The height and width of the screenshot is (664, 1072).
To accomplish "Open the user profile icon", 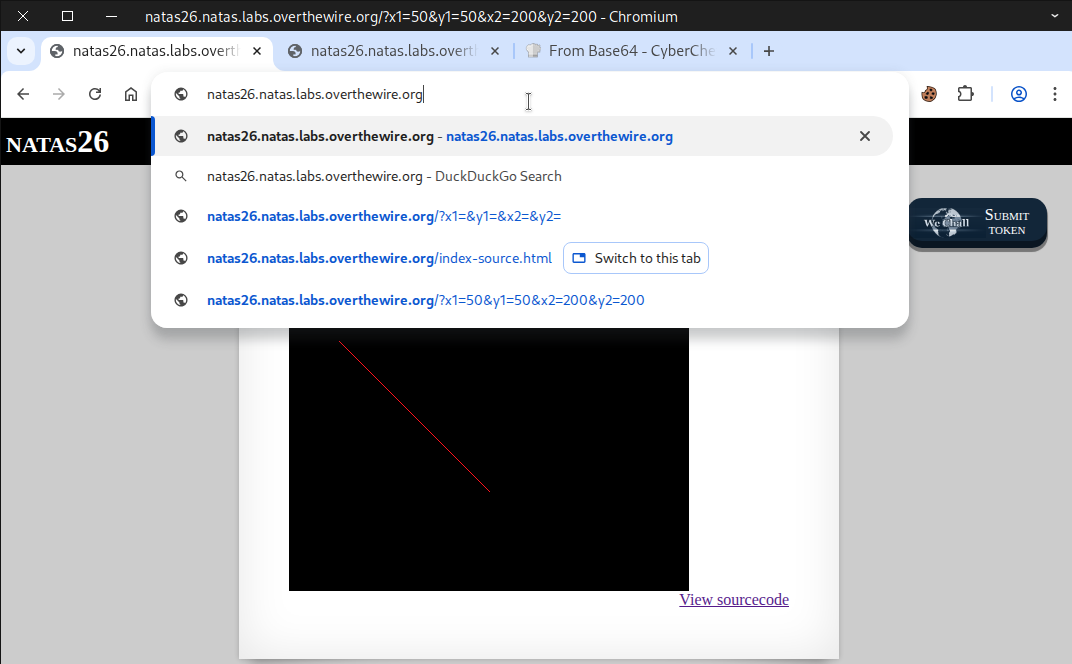I will (1019, 94).
